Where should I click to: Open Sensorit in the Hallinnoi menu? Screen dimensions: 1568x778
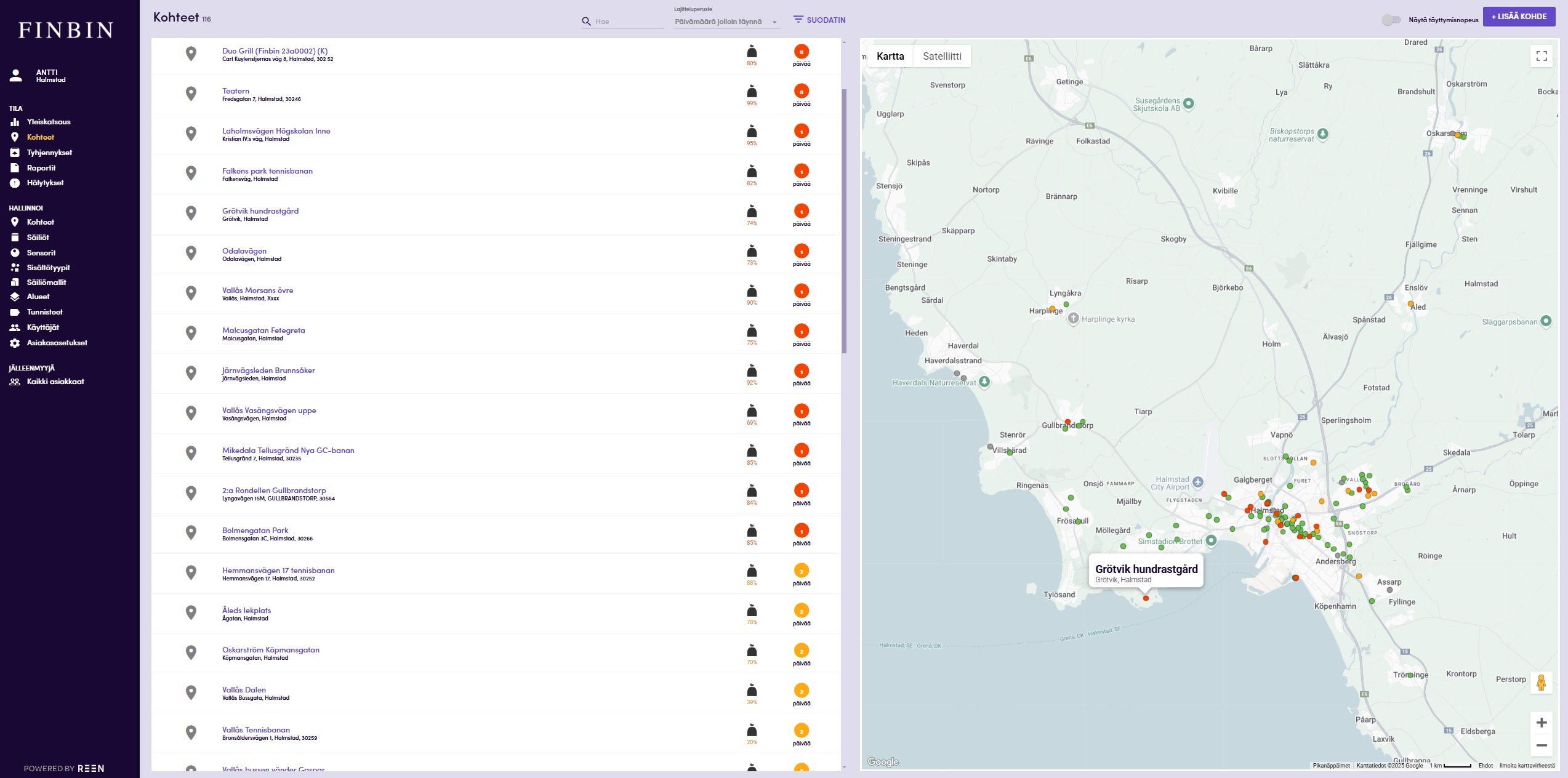point(41,252)
